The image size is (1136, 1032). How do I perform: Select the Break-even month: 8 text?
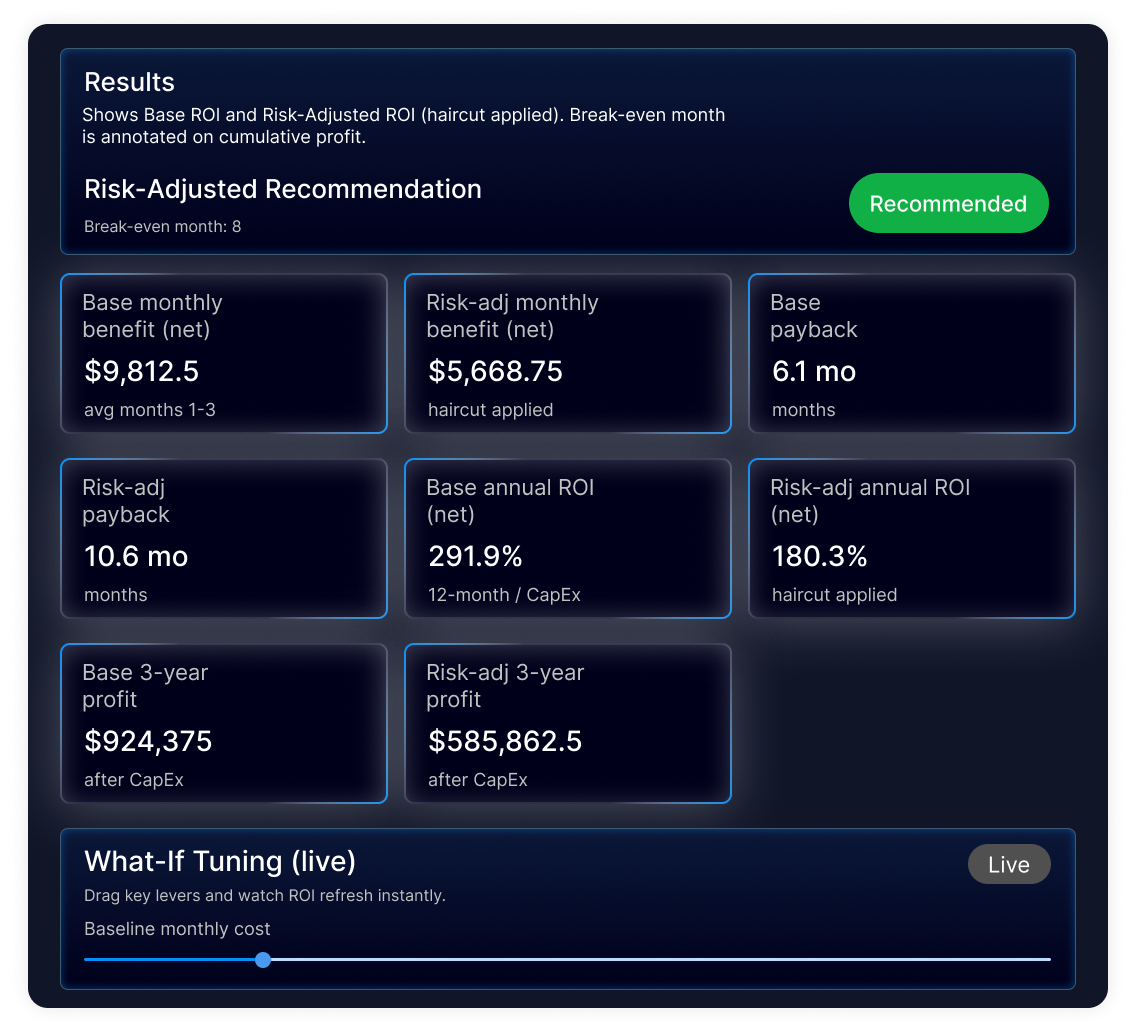click(x=162, y=226)
